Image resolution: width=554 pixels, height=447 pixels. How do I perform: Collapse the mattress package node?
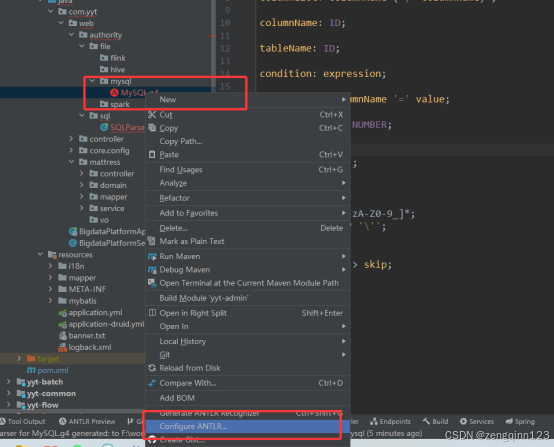point(72,162)
